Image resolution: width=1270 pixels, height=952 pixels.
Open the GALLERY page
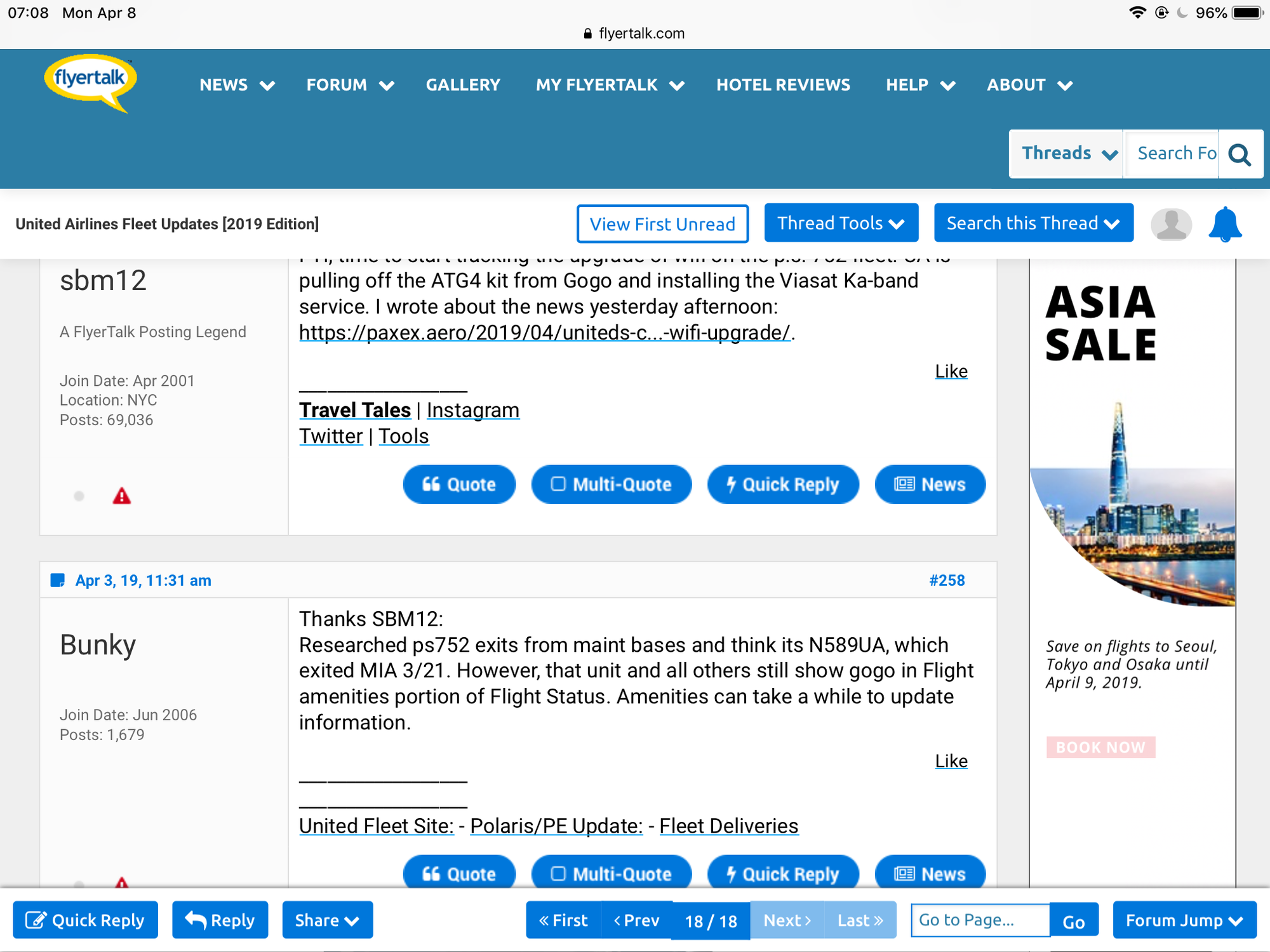[x=463, y=85]
